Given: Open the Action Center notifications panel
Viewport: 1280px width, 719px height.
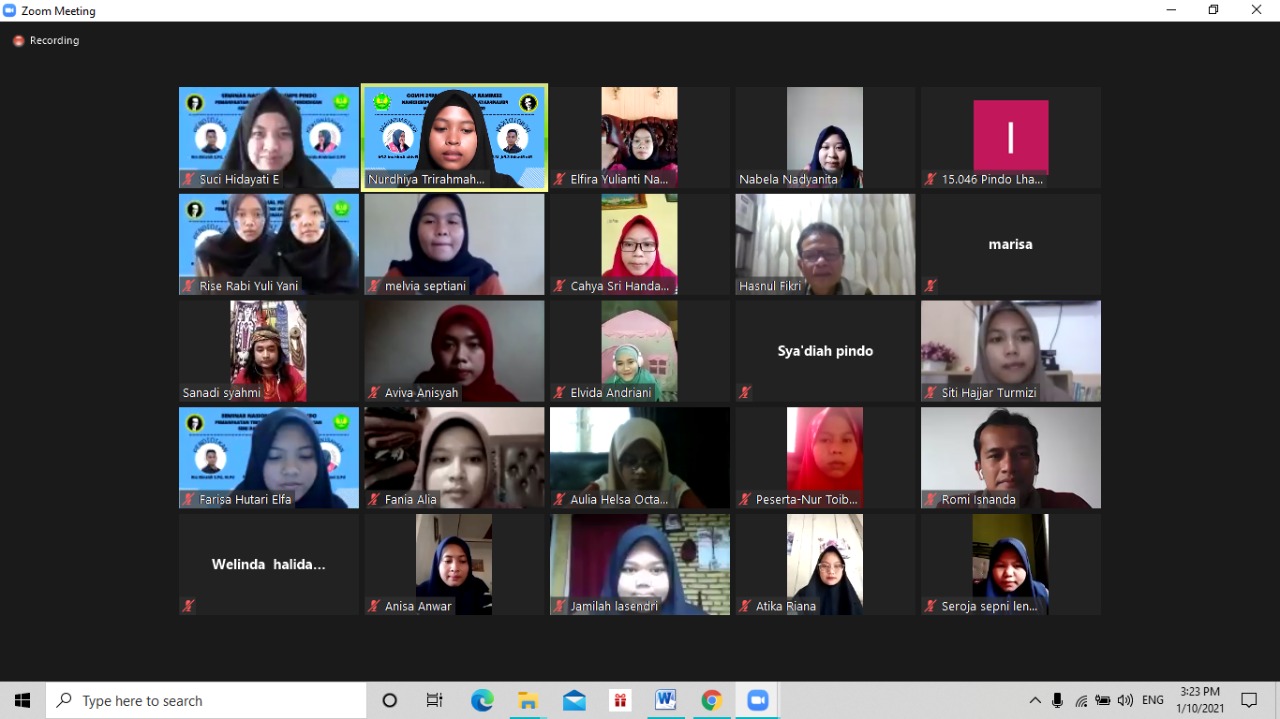Looking at the screenshot, I should pyautogui.click(x=1250, y=700).
